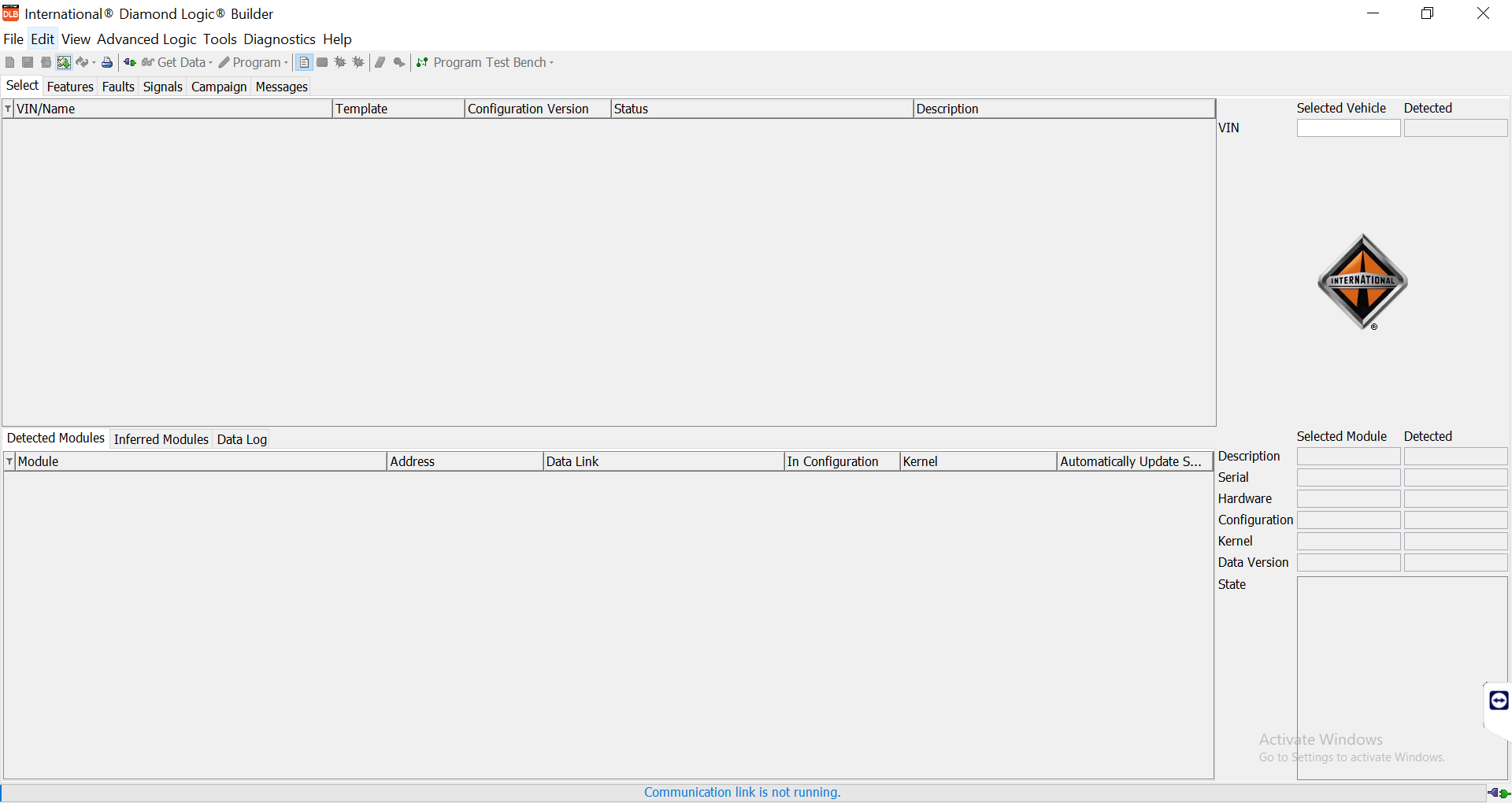Switch to the Faults tab
The height and width of the screenshot is (803, 1512).
(x=118, y=87)
